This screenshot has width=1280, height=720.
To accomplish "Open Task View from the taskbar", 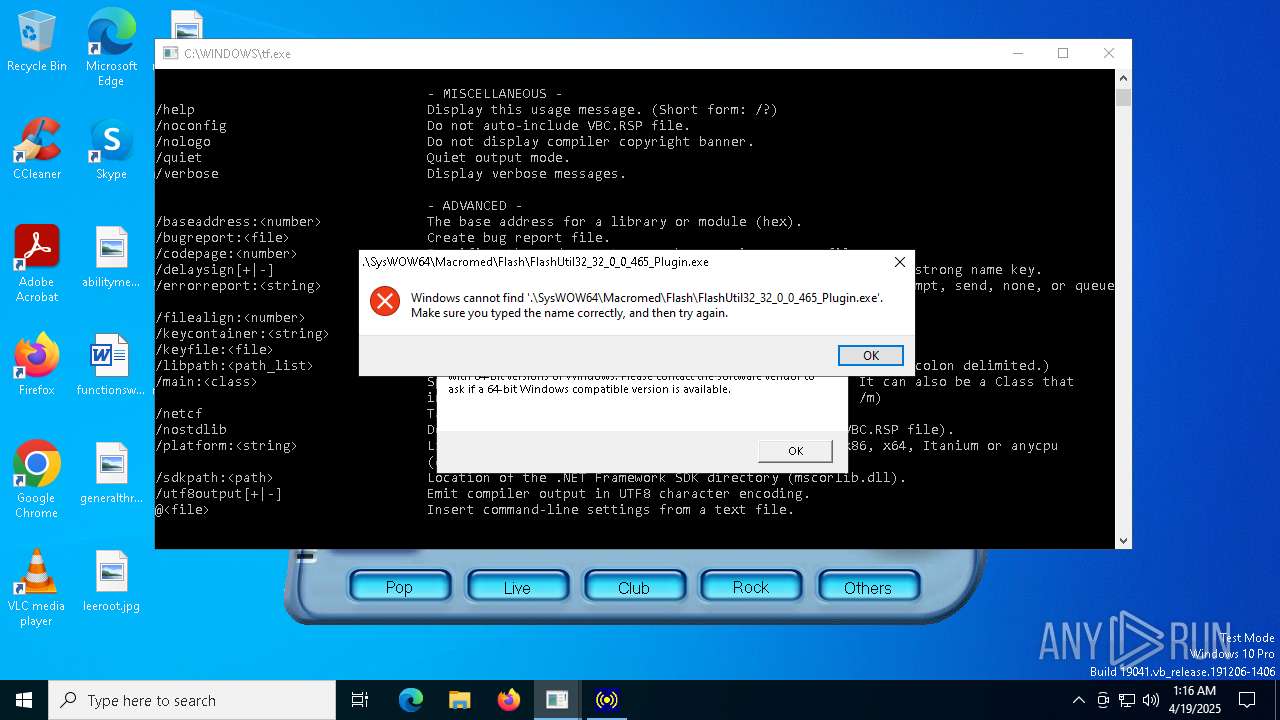I will (360, 700).
